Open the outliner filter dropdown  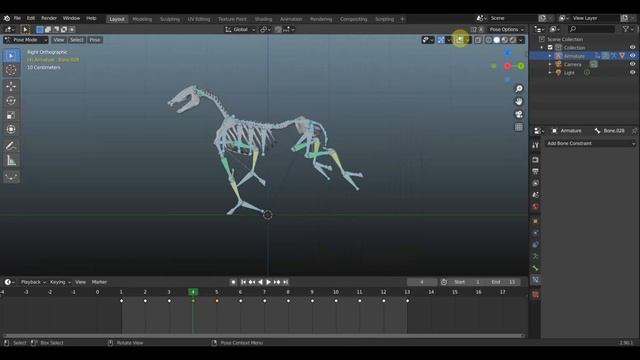click(x=628, y=29)
